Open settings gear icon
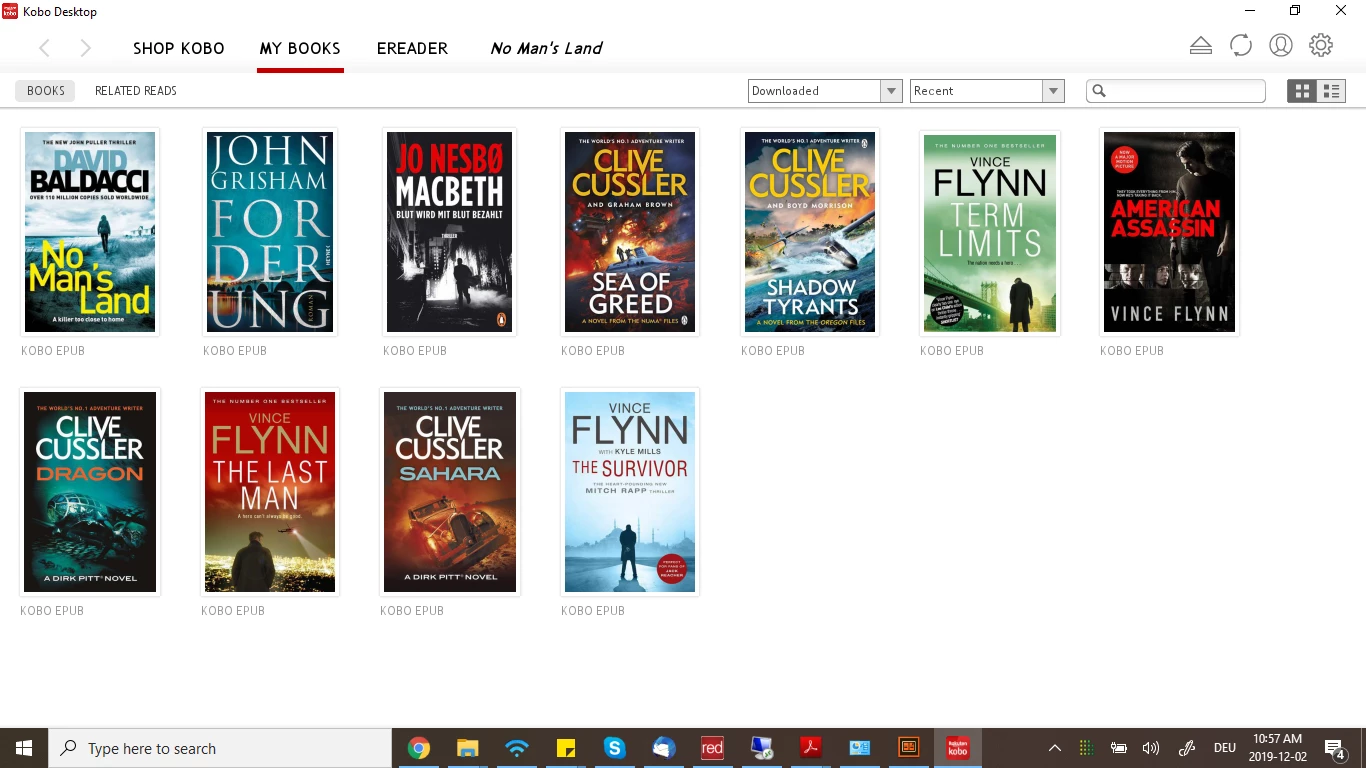Viewport: 1366px width, 768px height. coord(1321,46)
